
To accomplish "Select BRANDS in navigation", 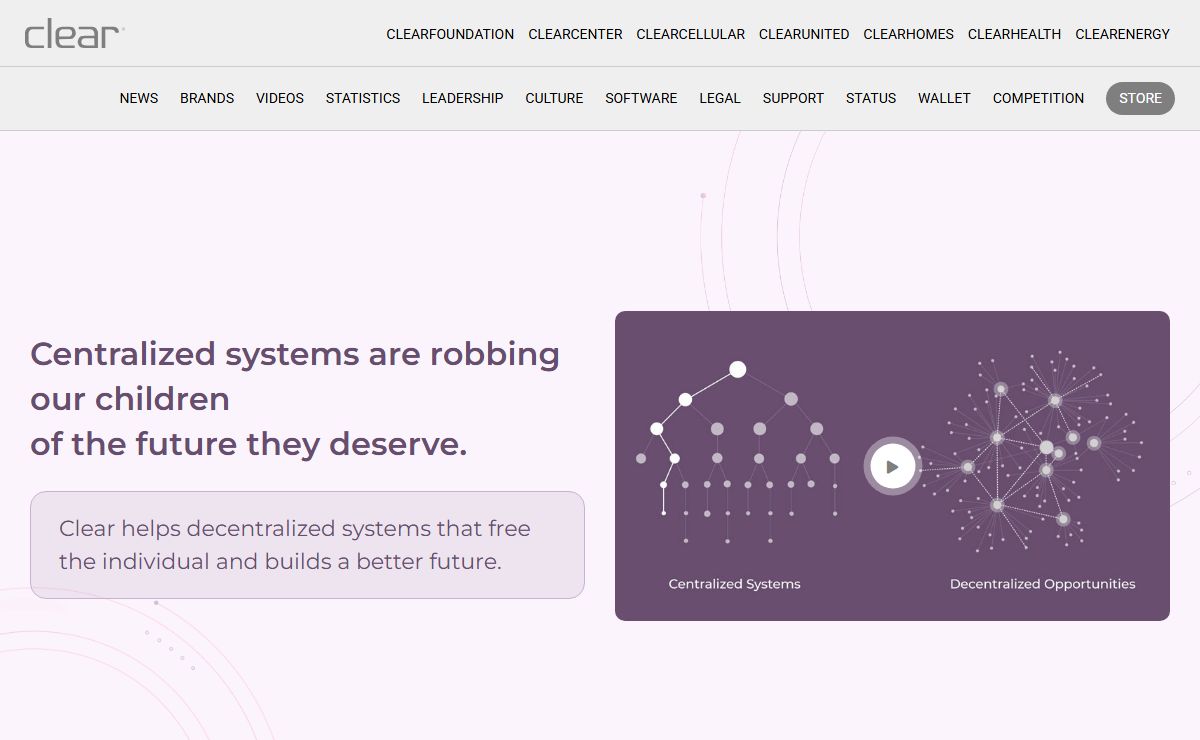I will tap(207, 98).
